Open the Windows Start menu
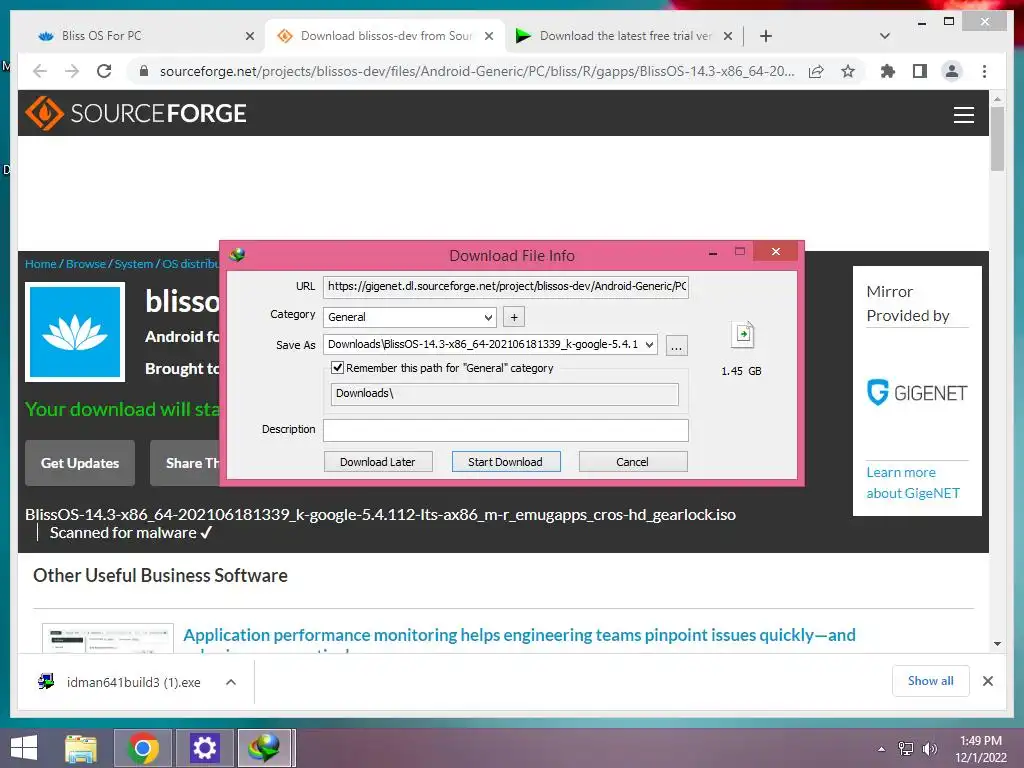Screen dimensions: 1024x768 (24, 748)
